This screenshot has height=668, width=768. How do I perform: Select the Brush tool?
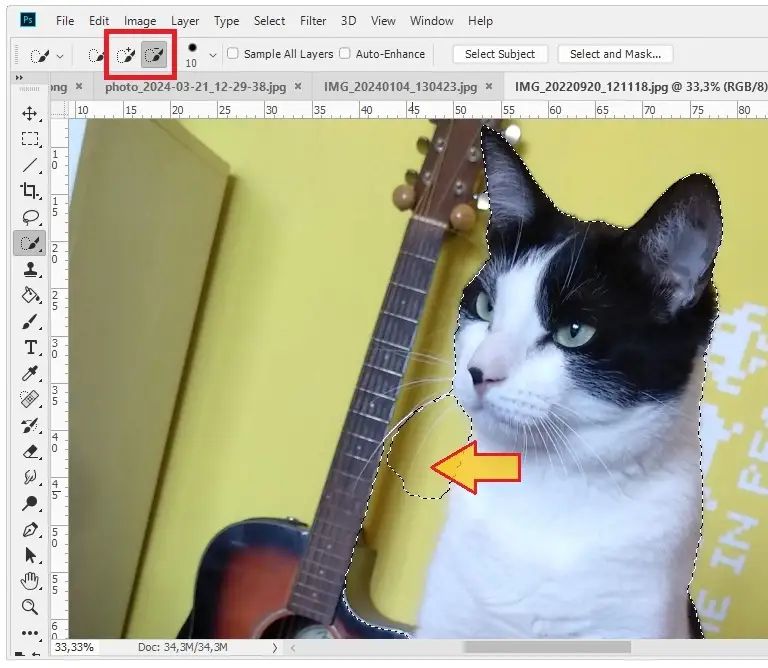coord(30,322)
